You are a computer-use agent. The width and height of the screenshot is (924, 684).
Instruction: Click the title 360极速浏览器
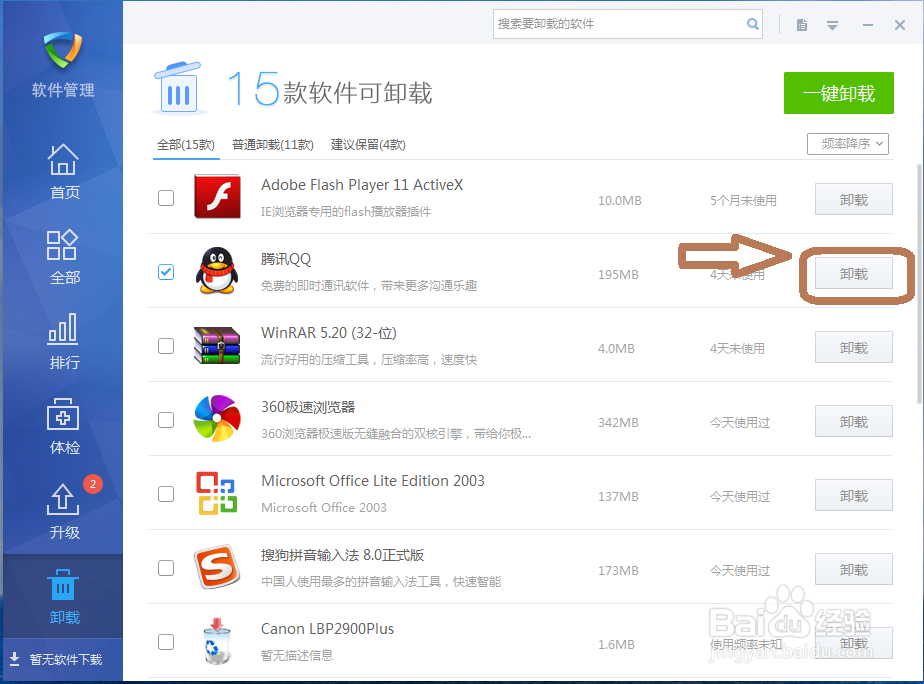pos(308,407)
